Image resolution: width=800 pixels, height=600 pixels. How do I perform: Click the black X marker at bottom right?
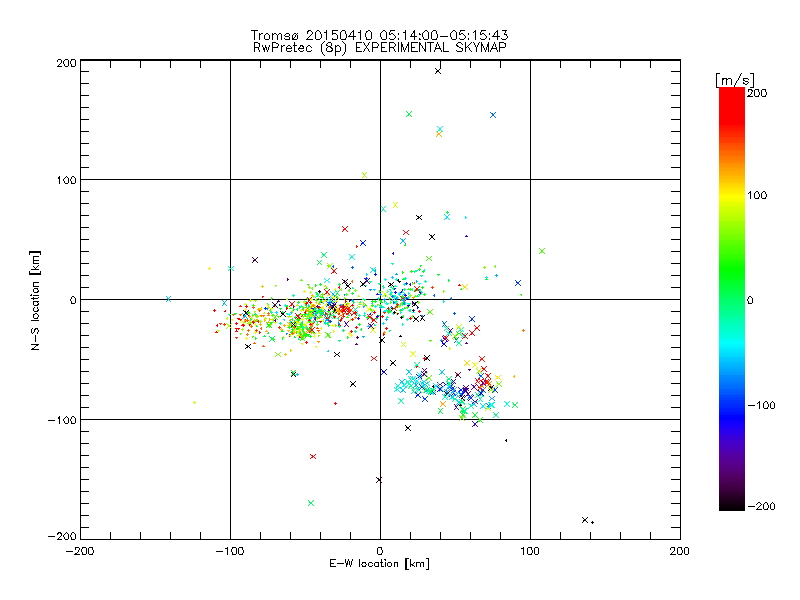[585, 520]
